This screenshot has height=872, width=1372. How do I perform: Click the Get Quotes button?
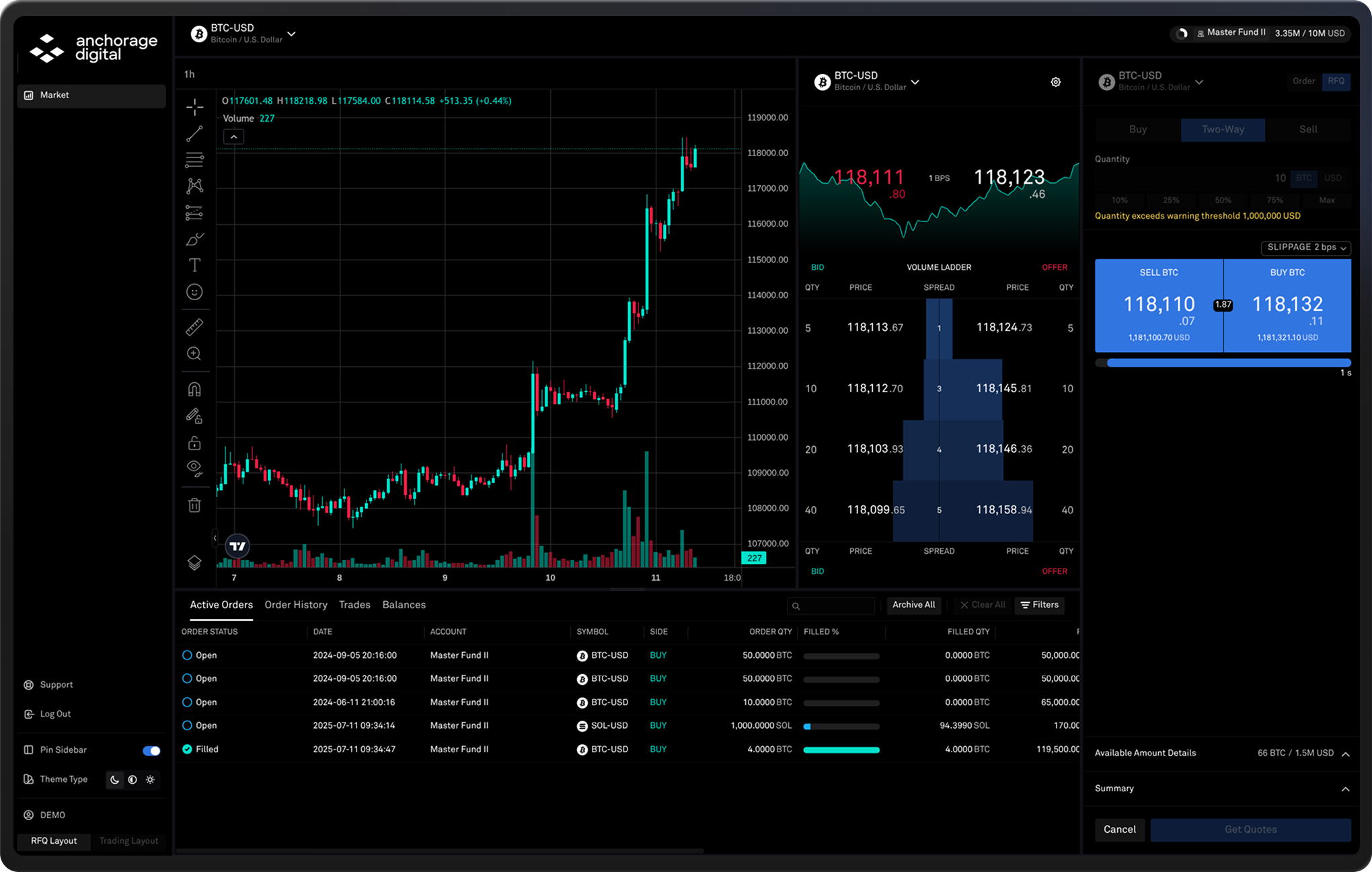[1251, 829]
